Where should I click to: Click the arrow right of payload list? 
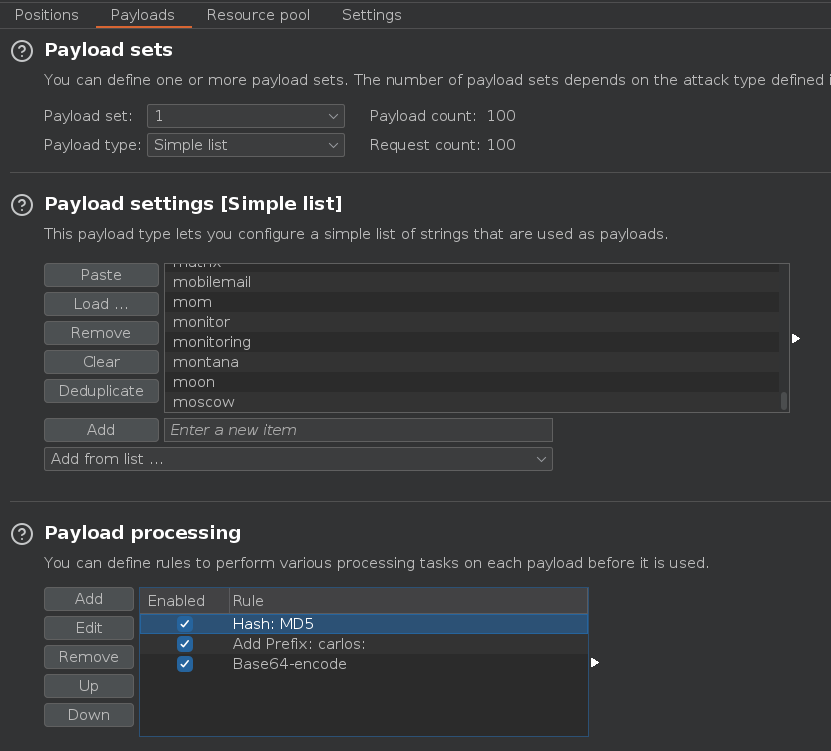[x=796, y=339]
